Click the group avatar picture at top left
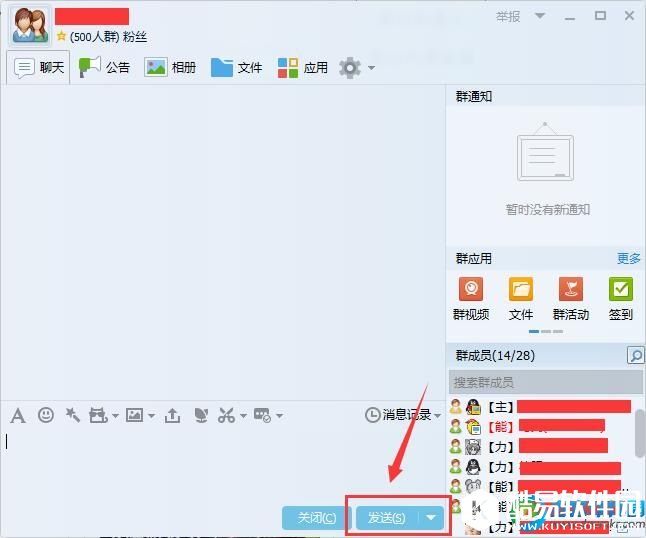This screenshot has width=646, height=538. (x=30, y=26)
